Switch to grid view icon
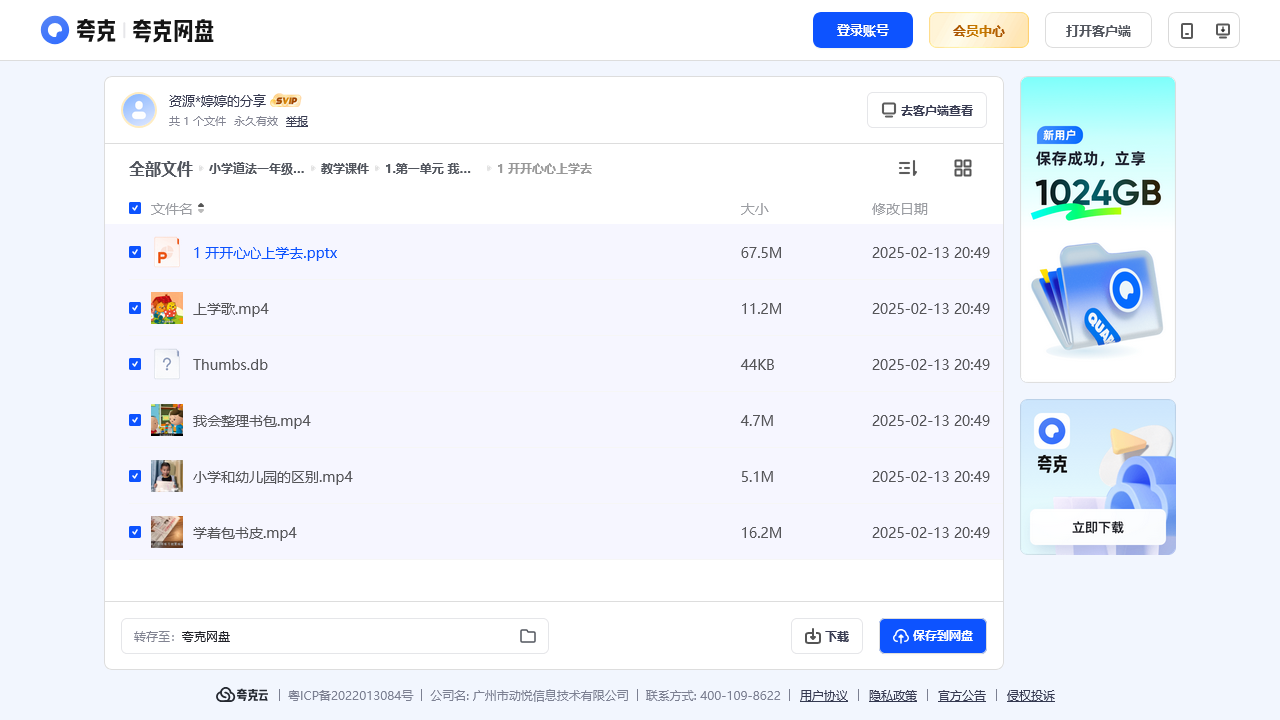Image resolution: width=1280 pixels, height=720 pixels. (963, 168)
